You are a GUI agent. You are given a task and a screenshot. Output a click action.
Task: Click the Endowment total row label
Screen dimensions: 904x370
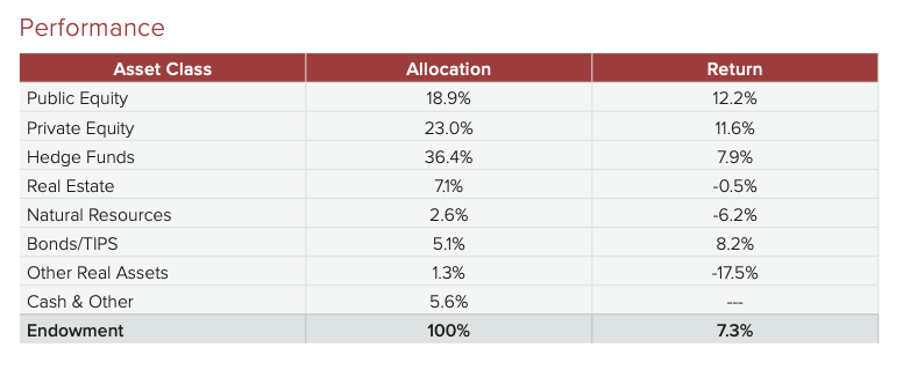coord(75,331)
